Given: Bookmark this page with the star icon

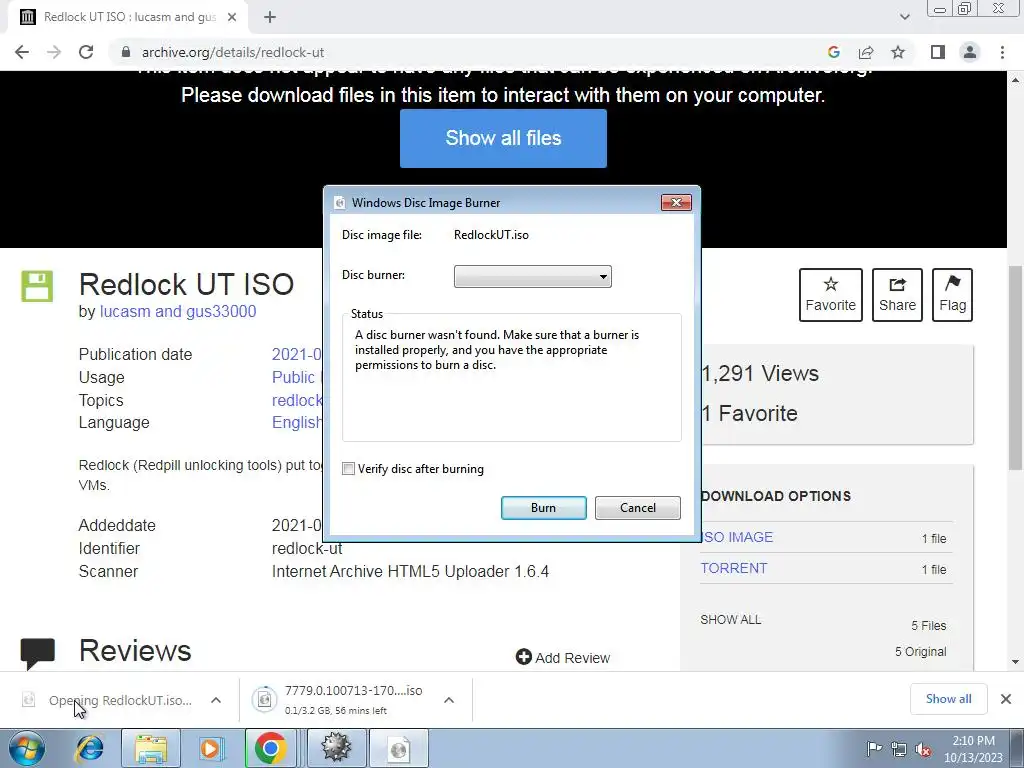Looking at the screenshot, I should point(898,52).
